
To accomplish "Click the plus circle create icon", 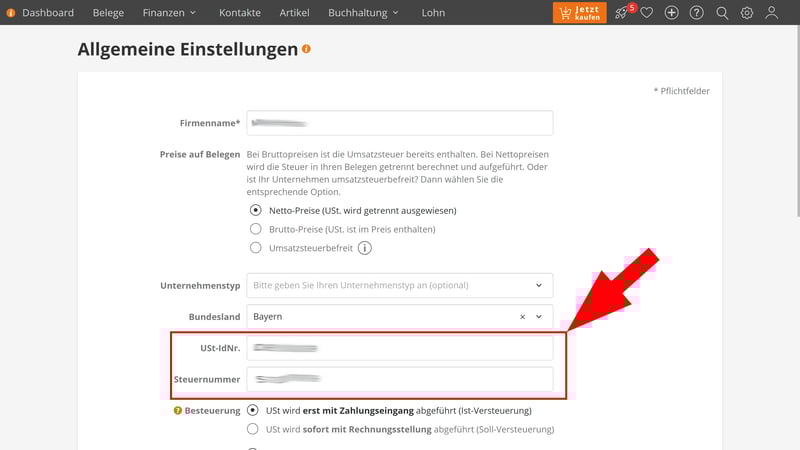I will pos(672,13).
